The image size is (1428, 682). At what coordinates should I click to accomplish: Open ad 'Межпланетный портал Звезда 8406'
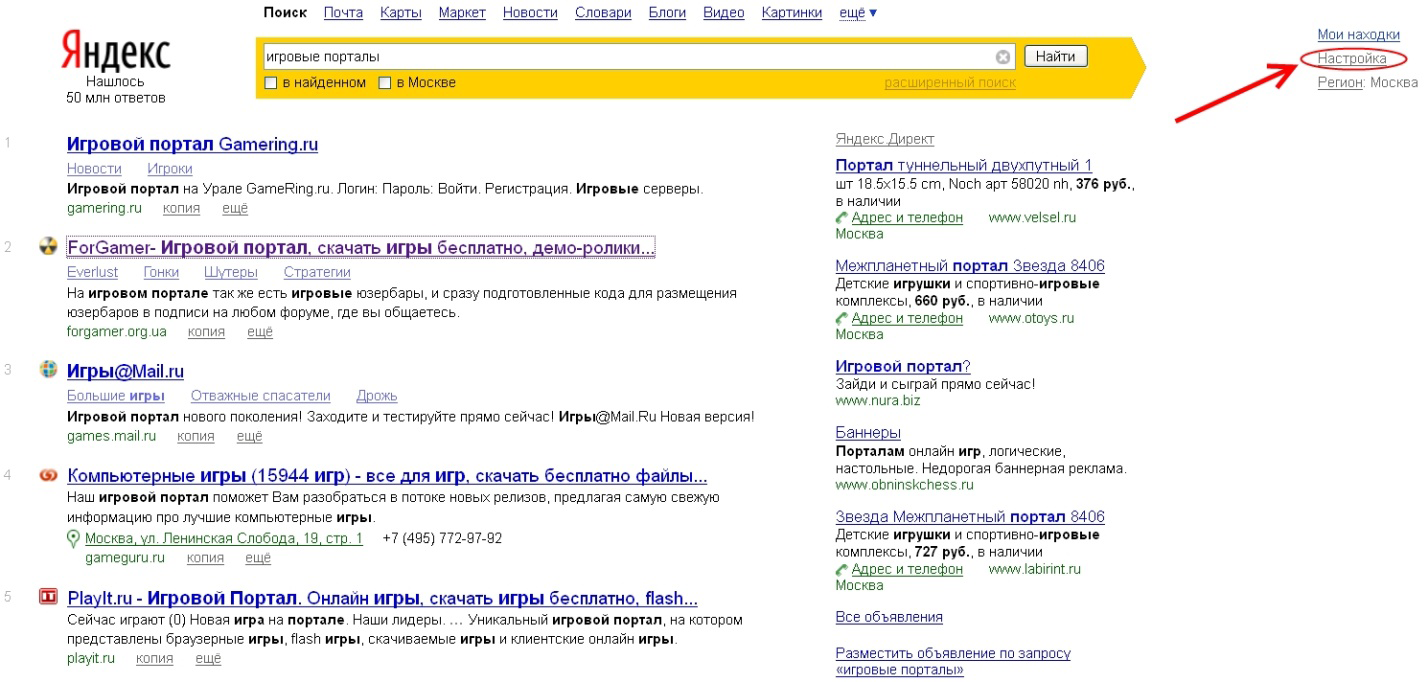[970, 266]
